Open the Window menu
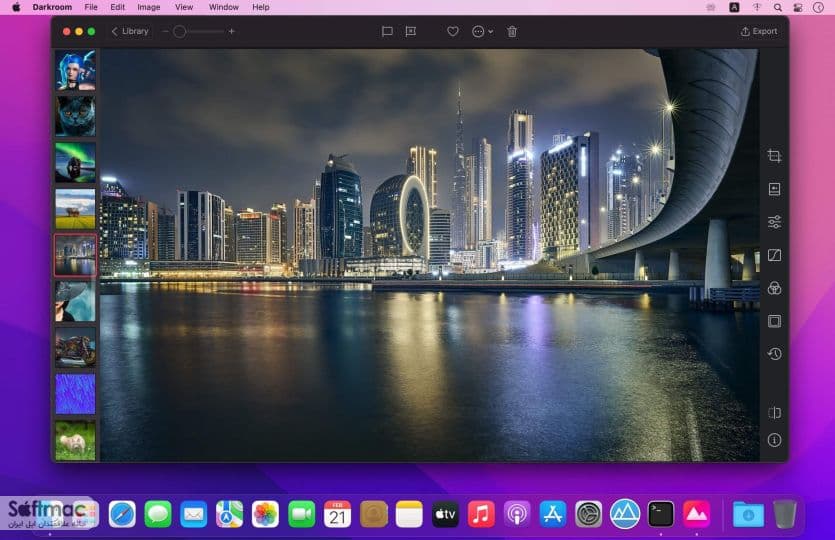Viewport: 835px width, 540px height. tap(224, 7)
